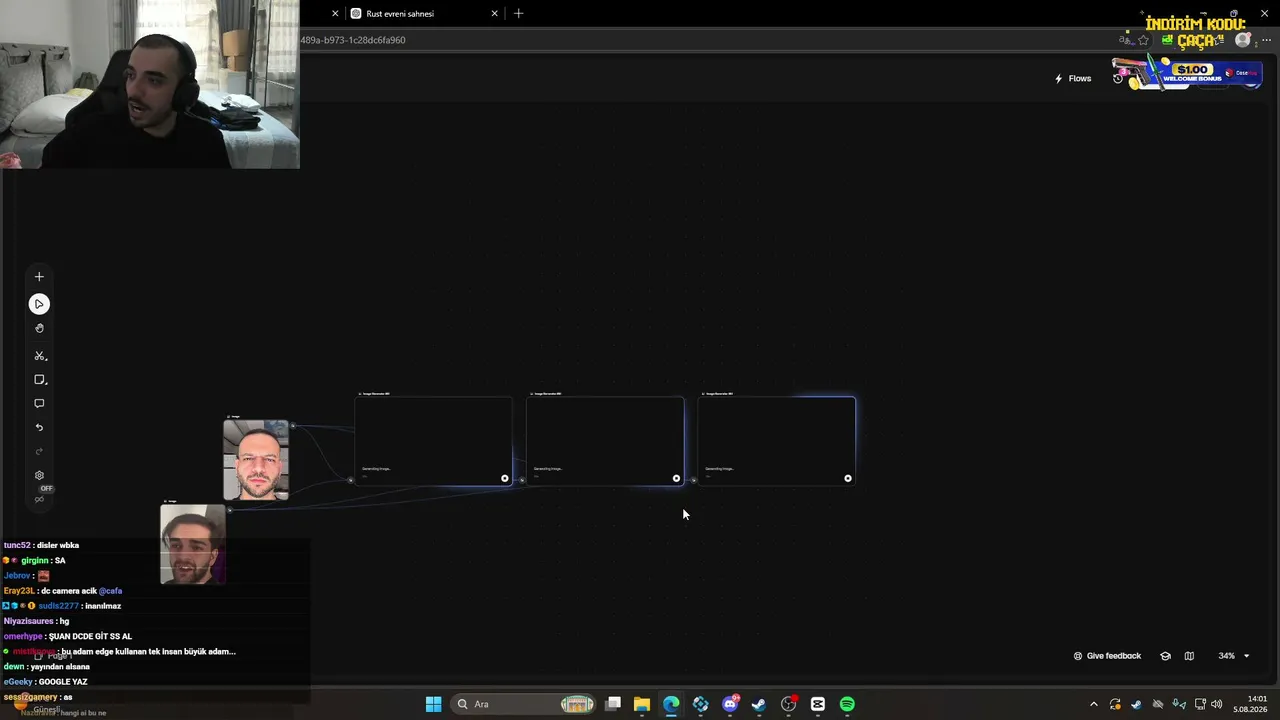Undo the last canvas action

[39, 428]
